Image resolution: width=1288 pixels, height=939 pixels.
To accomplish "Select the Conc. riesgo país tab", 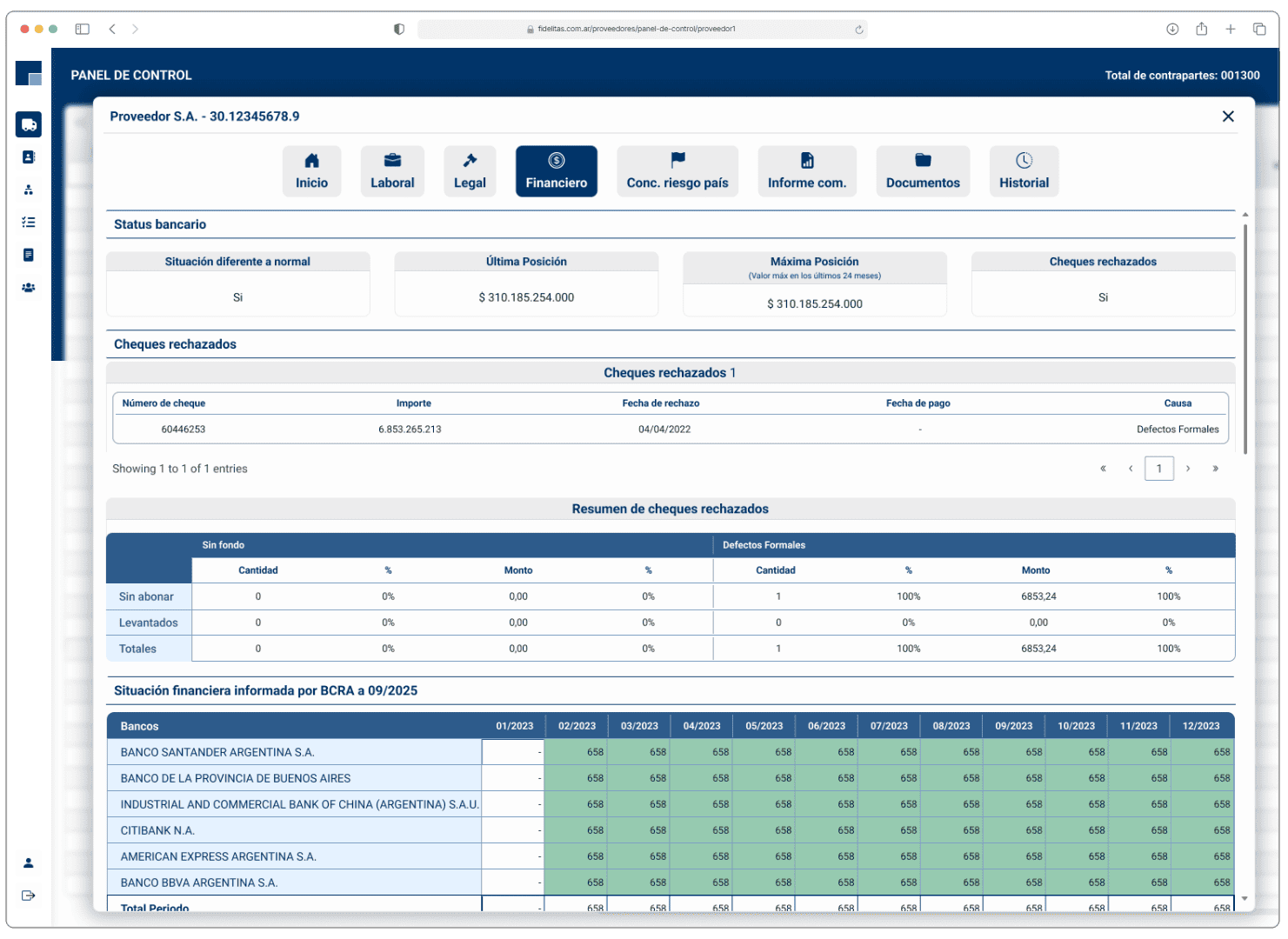I will coord(677,171).
